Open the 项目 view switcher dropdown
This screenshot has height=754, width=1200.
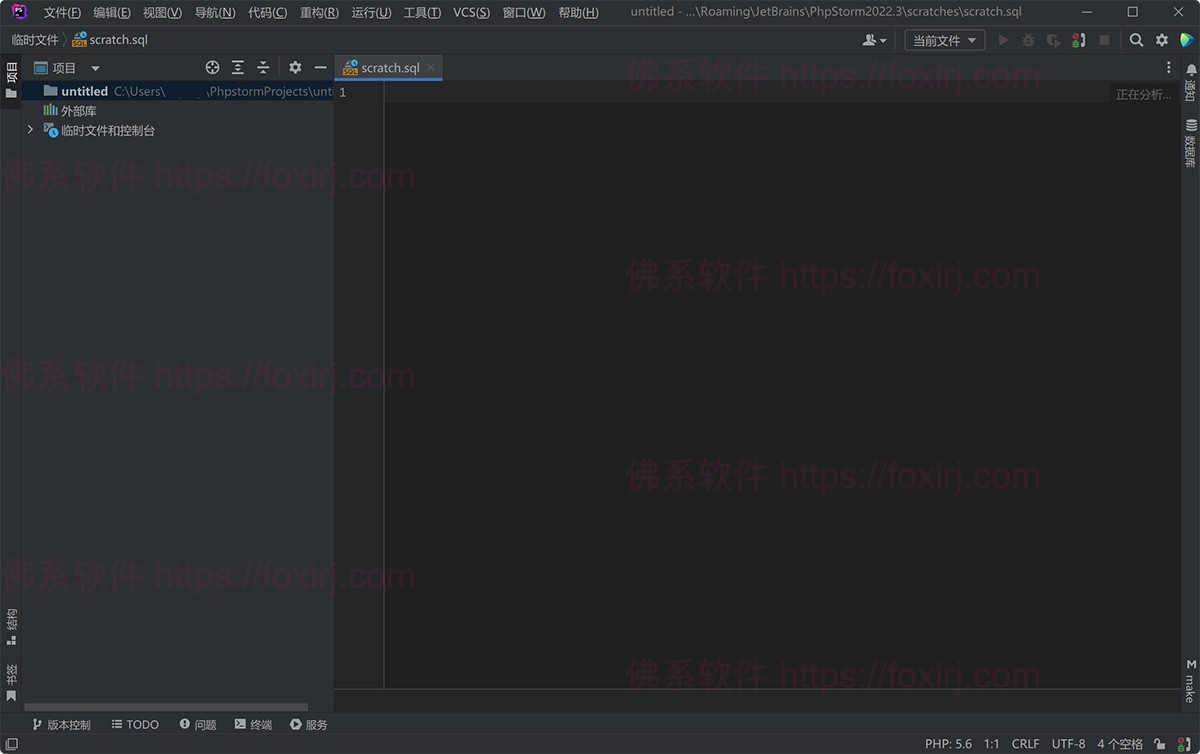tap(95, 67)
